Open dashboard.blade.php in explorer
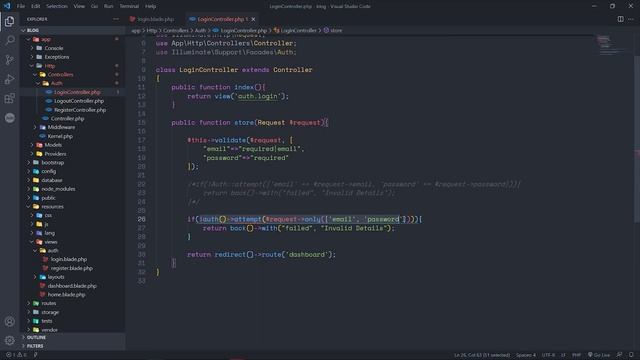The image size is (640, 360). (x=72, y=286)
